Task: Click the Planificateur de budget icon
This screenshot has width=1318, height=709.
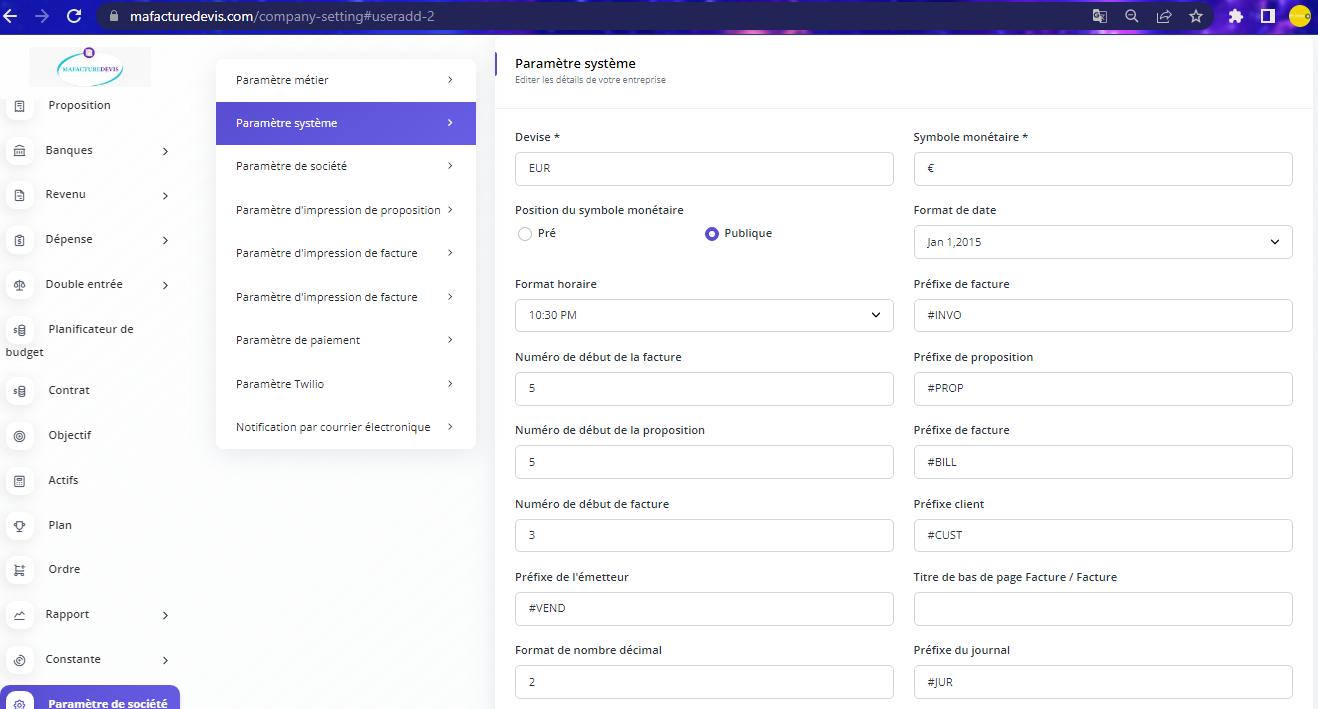Action: [19, 330]
